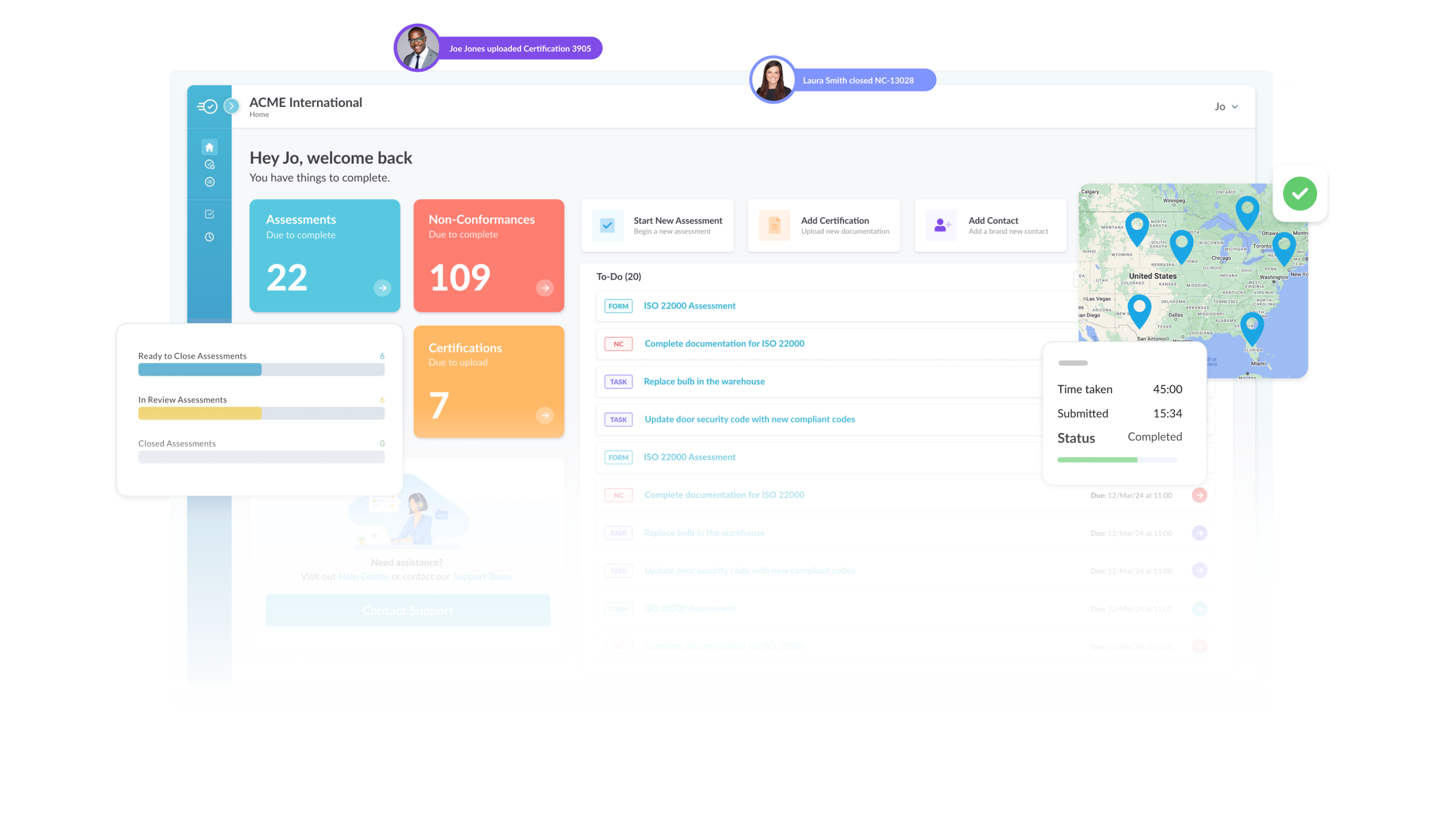Click the app logo in sidebar header
Image resolution: width=1456 pixels, height=819 pixels.
click(208, 106)
